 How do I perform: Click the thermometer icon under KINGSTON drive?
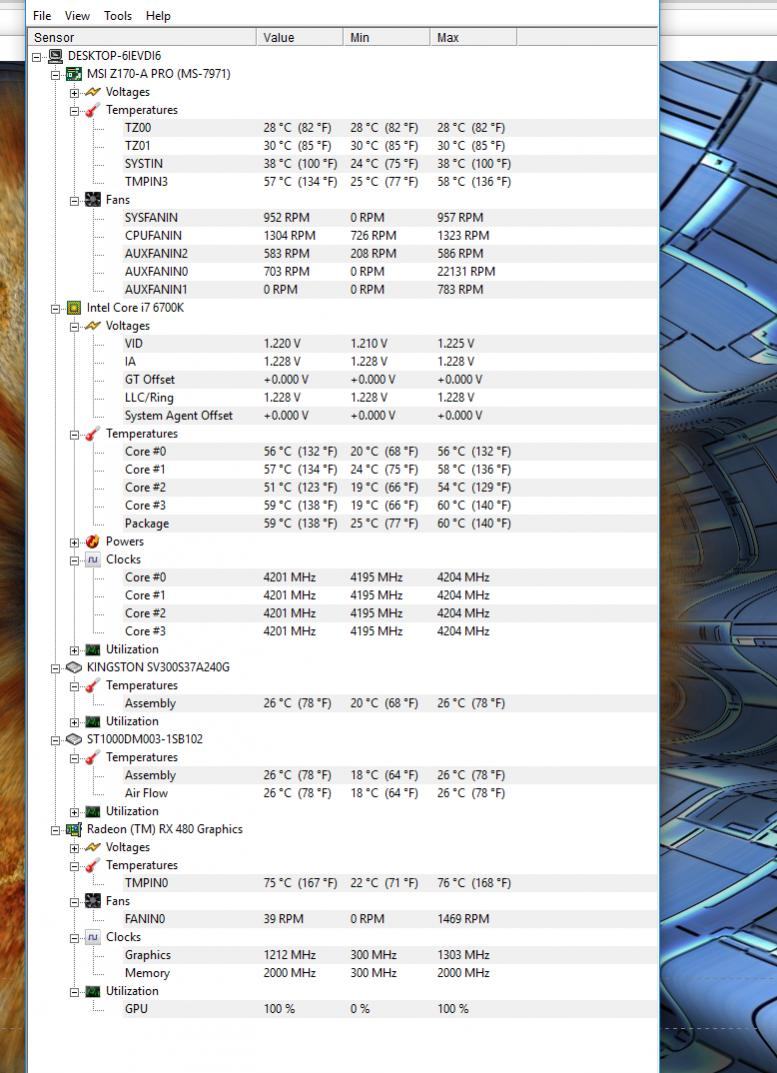tap(92, 686)
